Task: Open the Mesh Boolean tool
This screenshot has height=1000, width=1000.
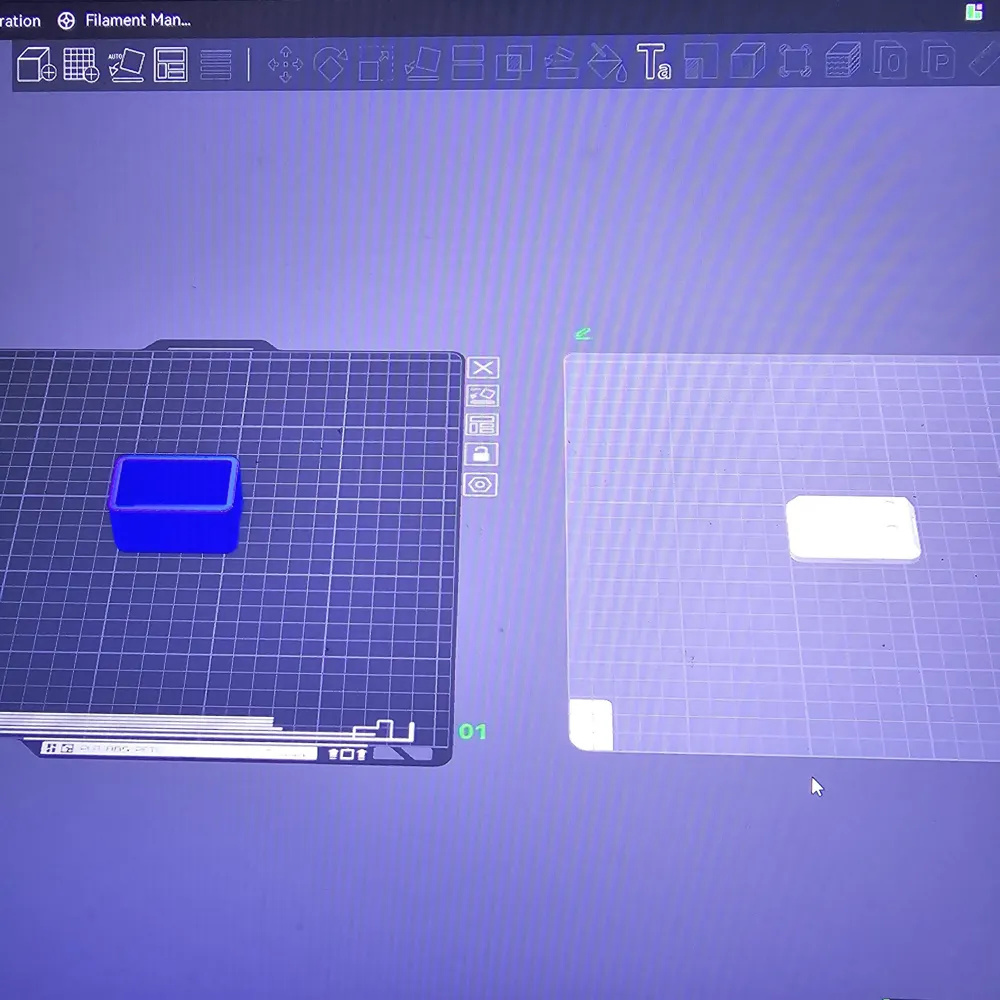Action: tap(513, 63)
